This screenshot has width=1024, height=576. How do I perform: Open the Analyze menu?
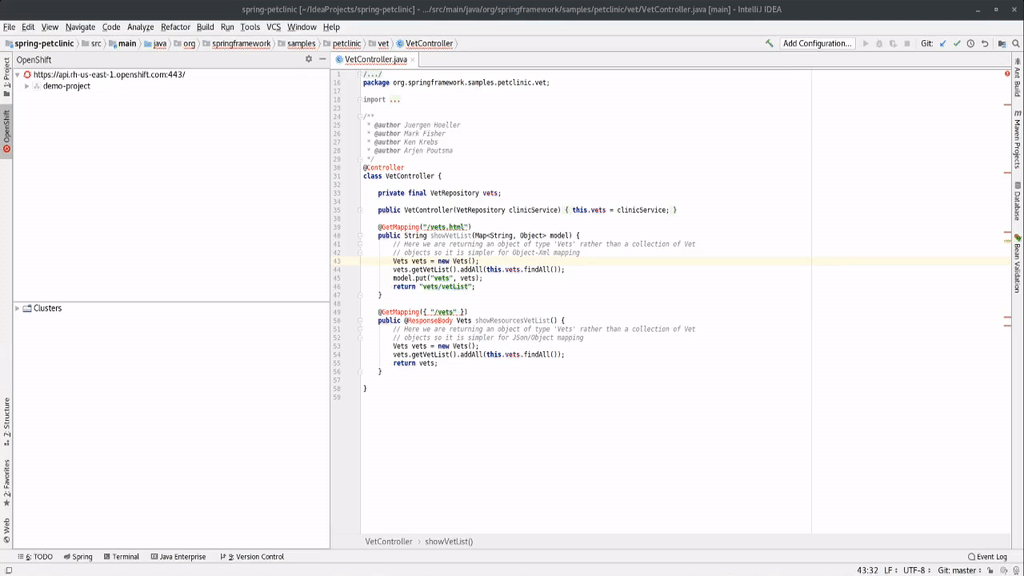140,27
